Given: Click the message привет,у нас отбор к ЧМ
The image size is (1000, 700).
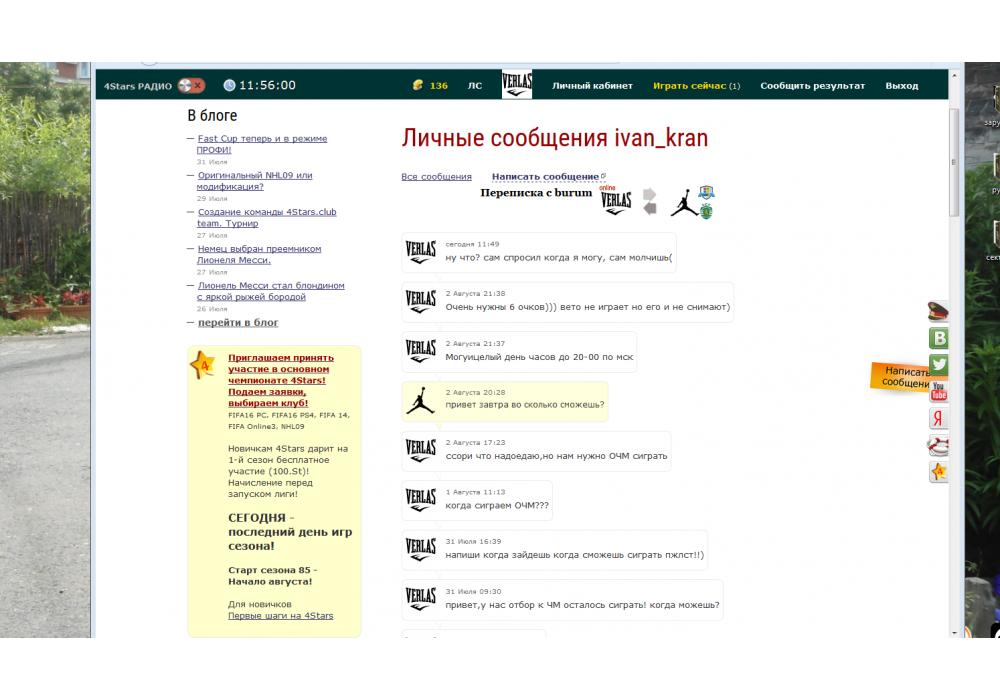Looking at the screenshot, I should click(x=582, y=604).
